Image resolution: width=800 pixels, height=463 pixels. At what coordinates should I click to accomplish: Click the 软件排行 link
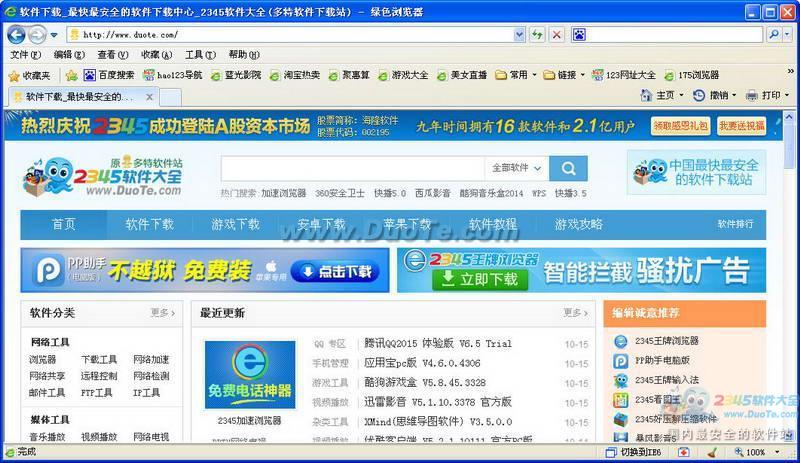(x=735, y=224)
